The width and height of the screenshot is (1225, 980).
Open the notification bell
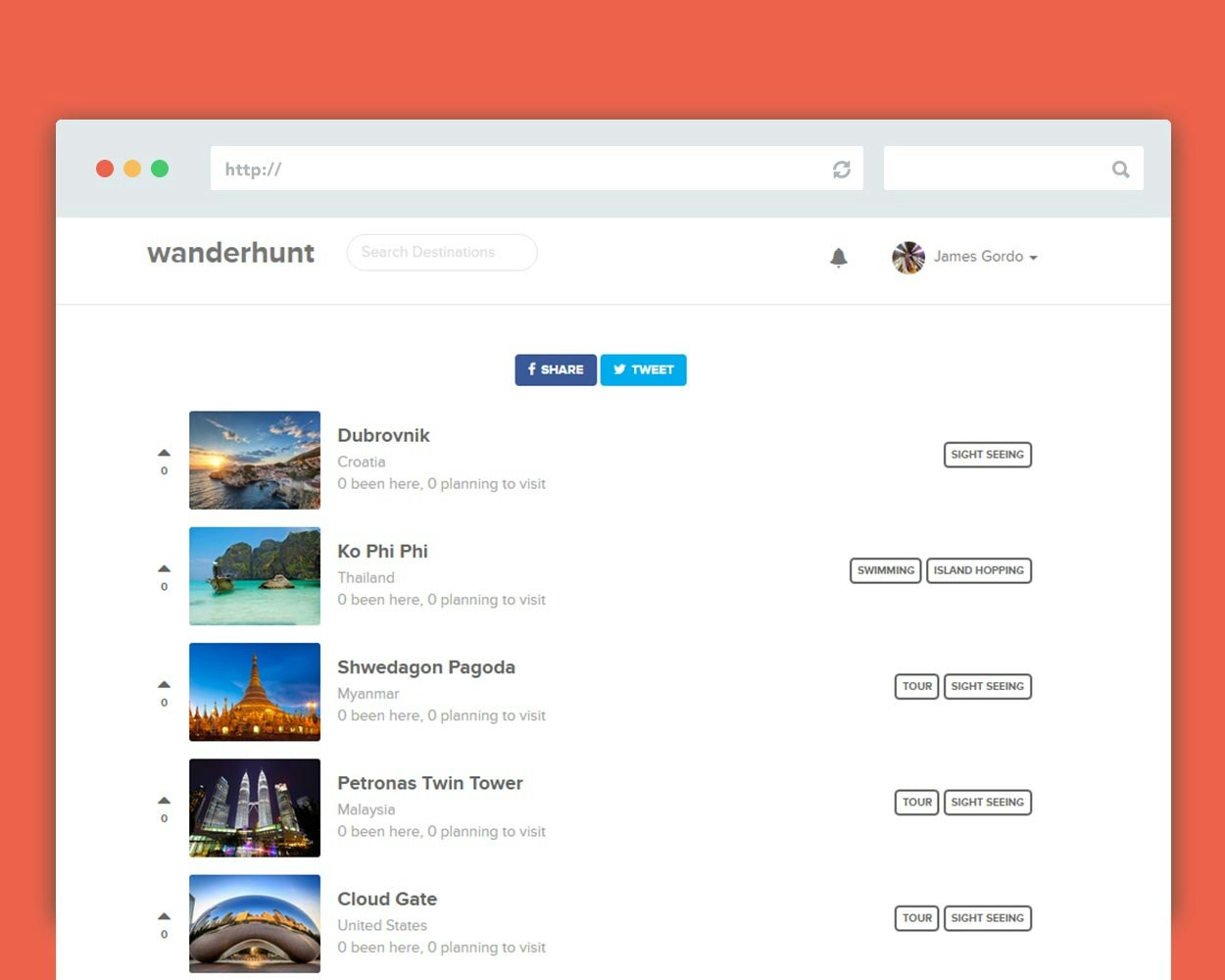[839, 257]
